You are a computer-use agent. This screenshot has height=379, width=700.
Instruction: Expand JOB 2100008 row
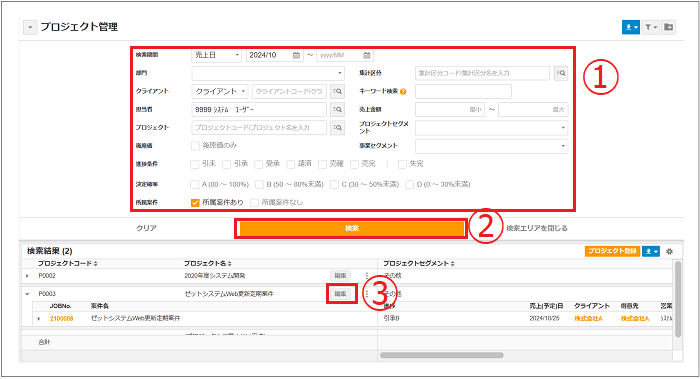coord(39,319)
